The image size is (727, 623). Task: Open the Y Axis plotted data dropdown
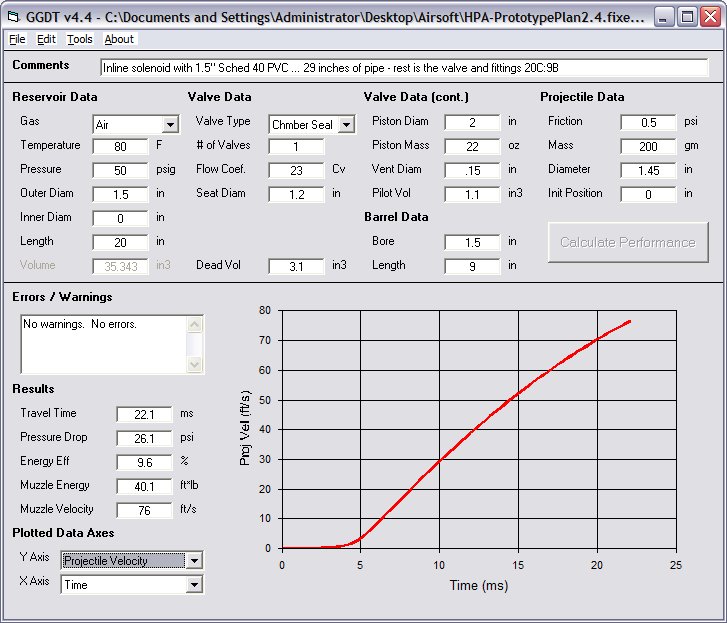pos(194,561)
